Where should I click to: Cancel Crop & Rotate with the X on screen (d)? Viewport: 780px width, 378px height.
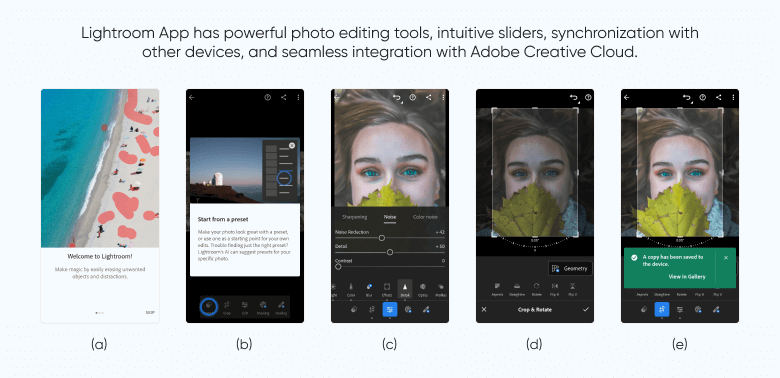pos(484,309)
